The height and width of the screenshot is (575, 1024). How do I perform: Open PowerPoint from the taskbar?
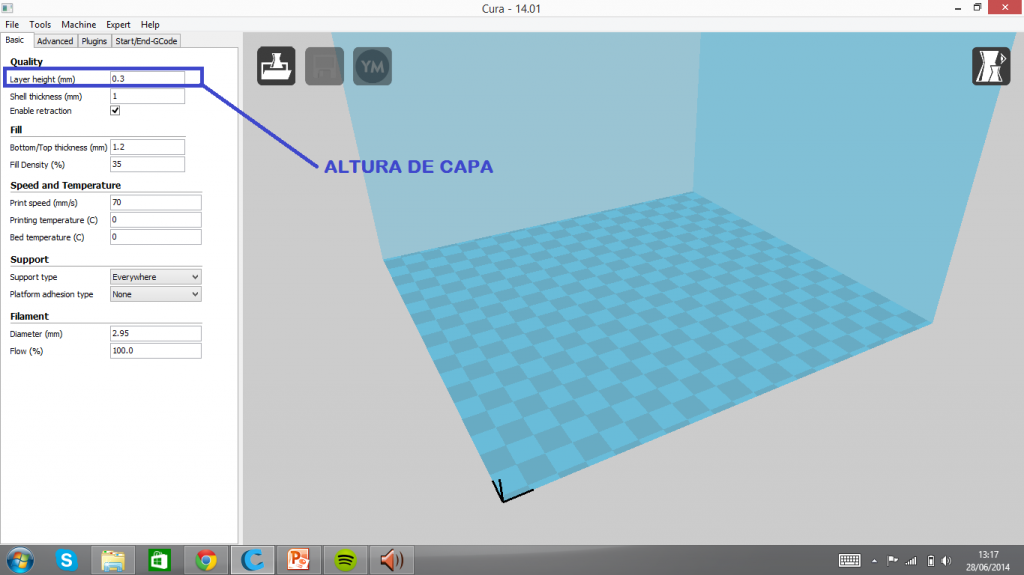click(299, 560)
